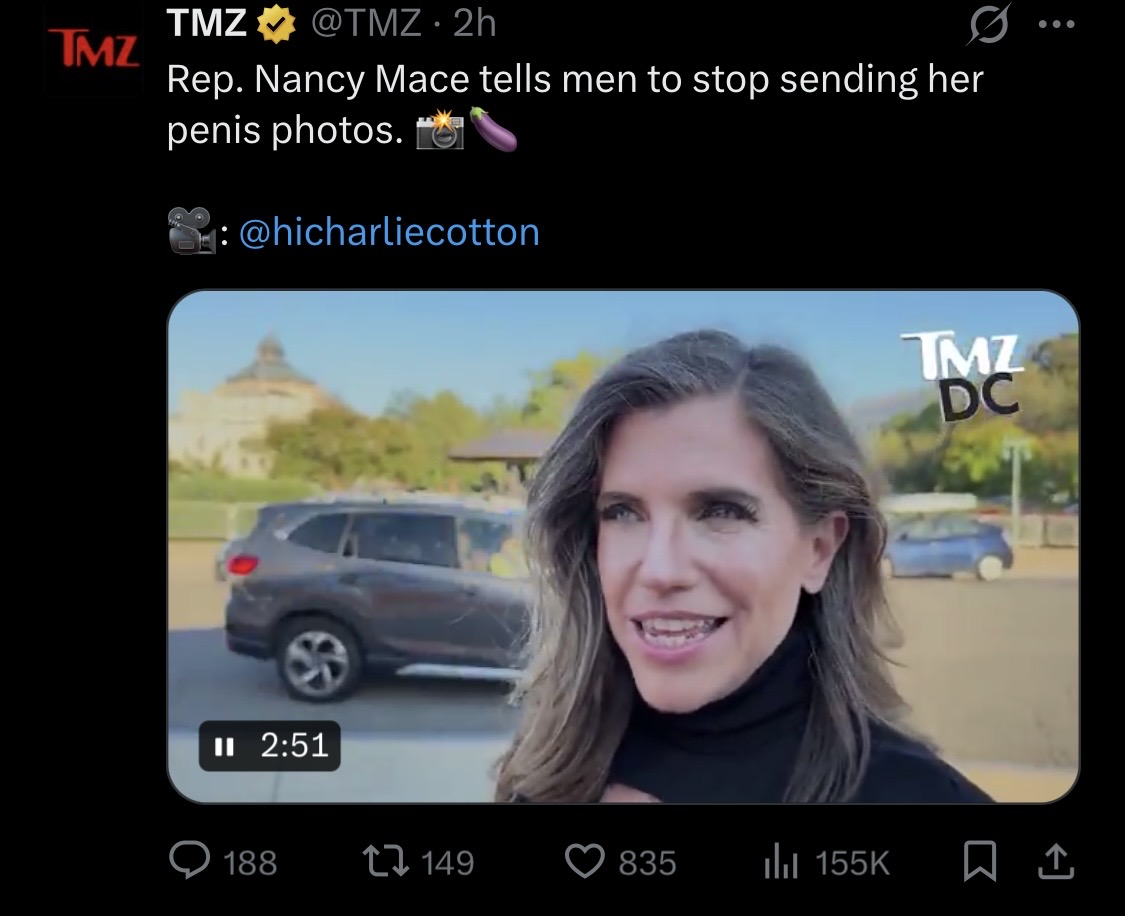Click the 2h post timestamp
This screenshot has width=1125, height=916.
point(475,23)
